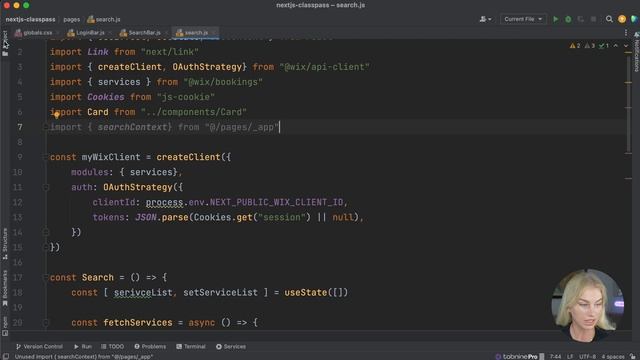Click the Run with Coverage icon
640x360 pixels.
[580, 19]
